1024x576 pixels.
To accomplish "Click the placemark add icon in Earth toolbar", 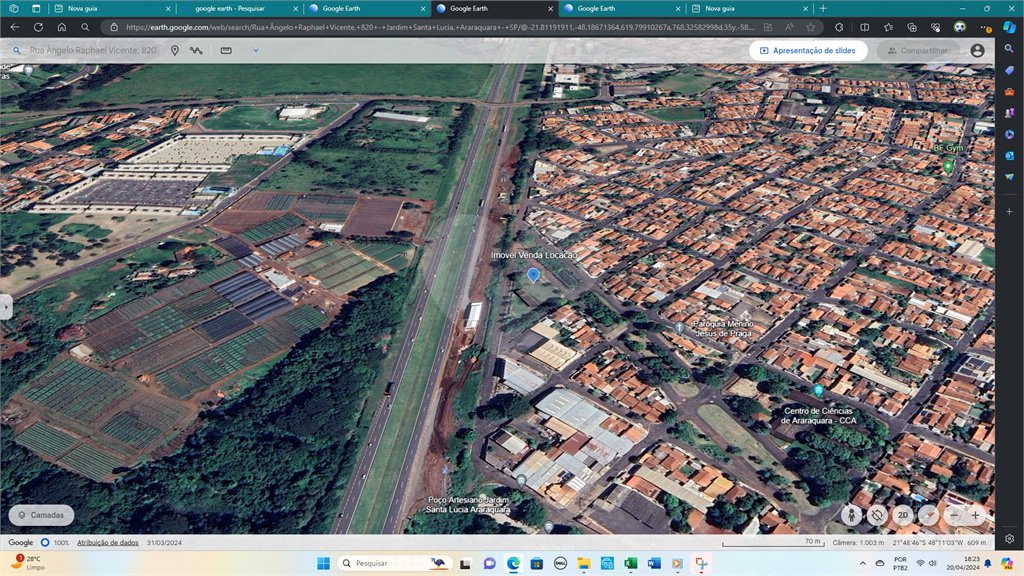I will click(174, 50).
